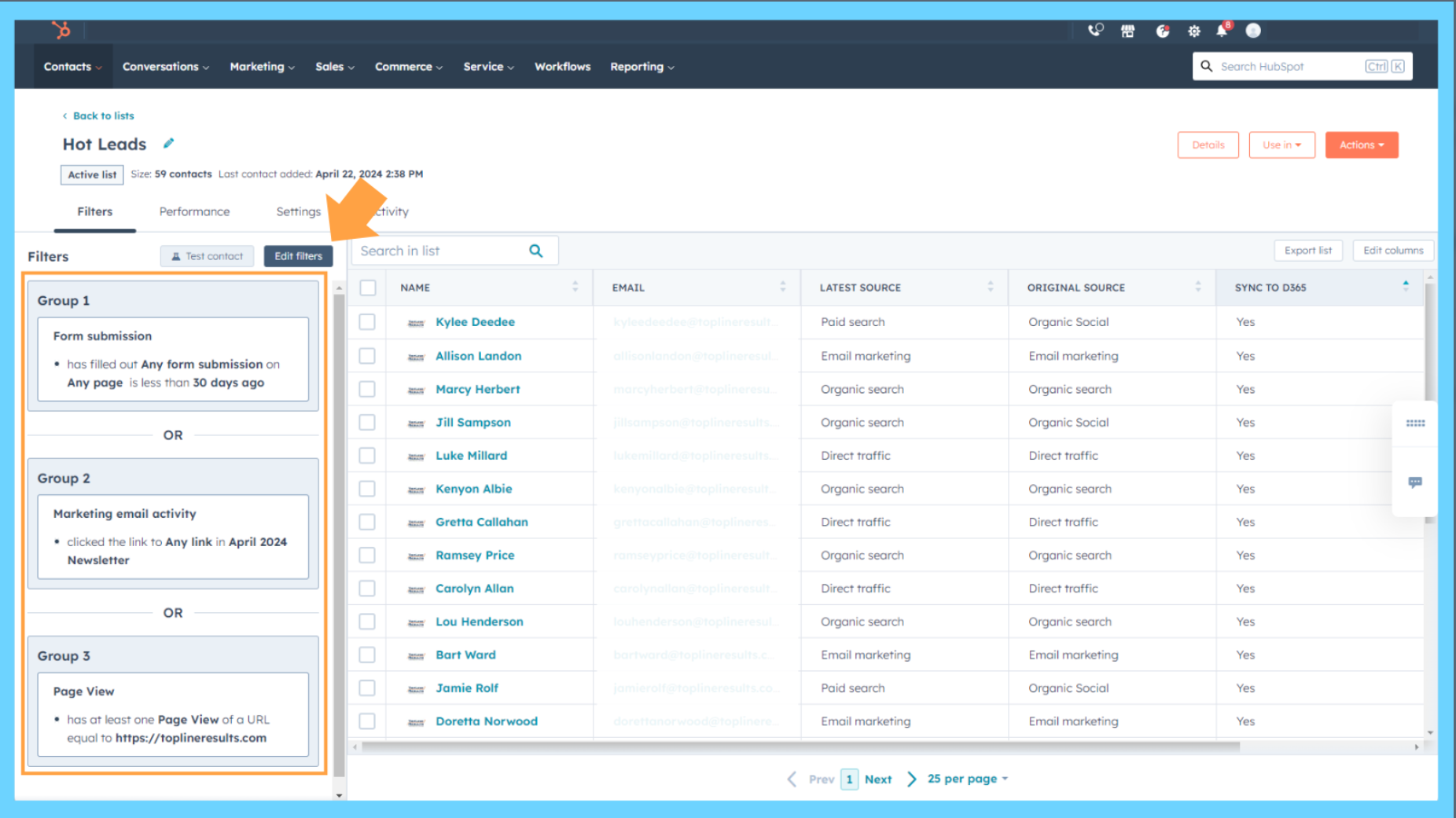Open the marketplace icon in top bar

pos(1128,31)
